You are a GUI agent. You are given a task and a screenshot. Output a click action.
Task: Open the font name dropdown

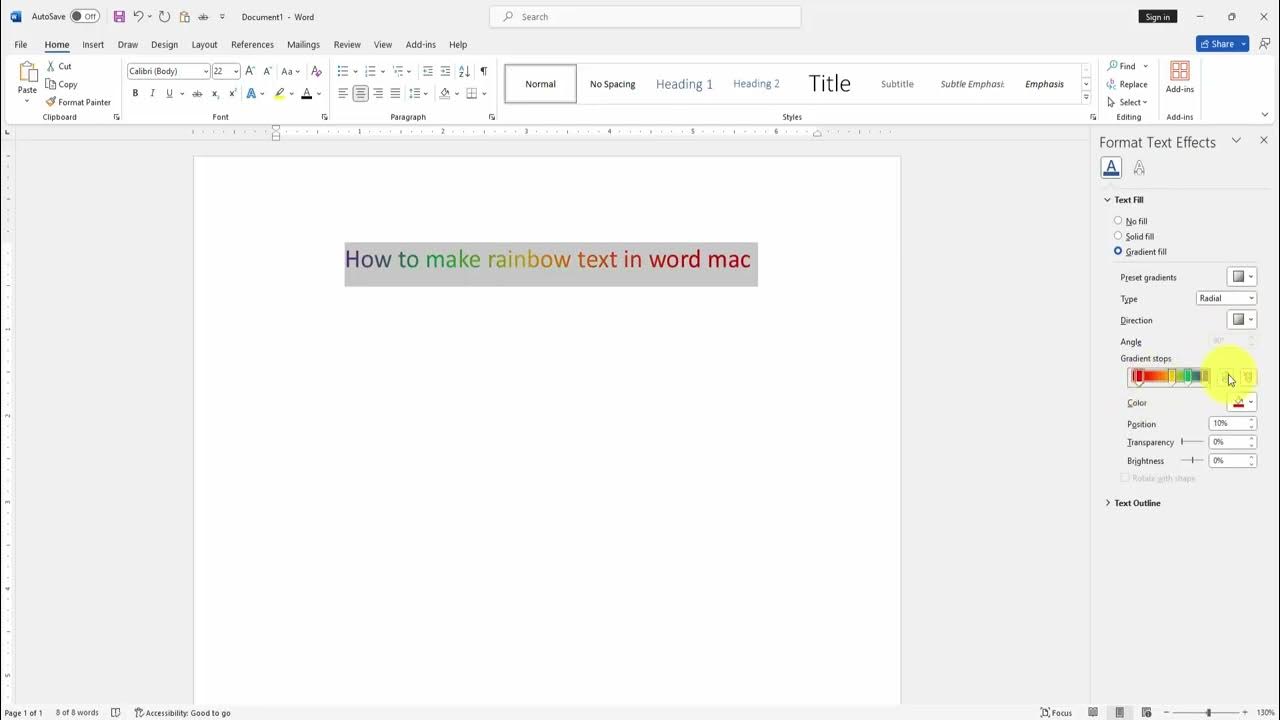[x=206, y=71]
